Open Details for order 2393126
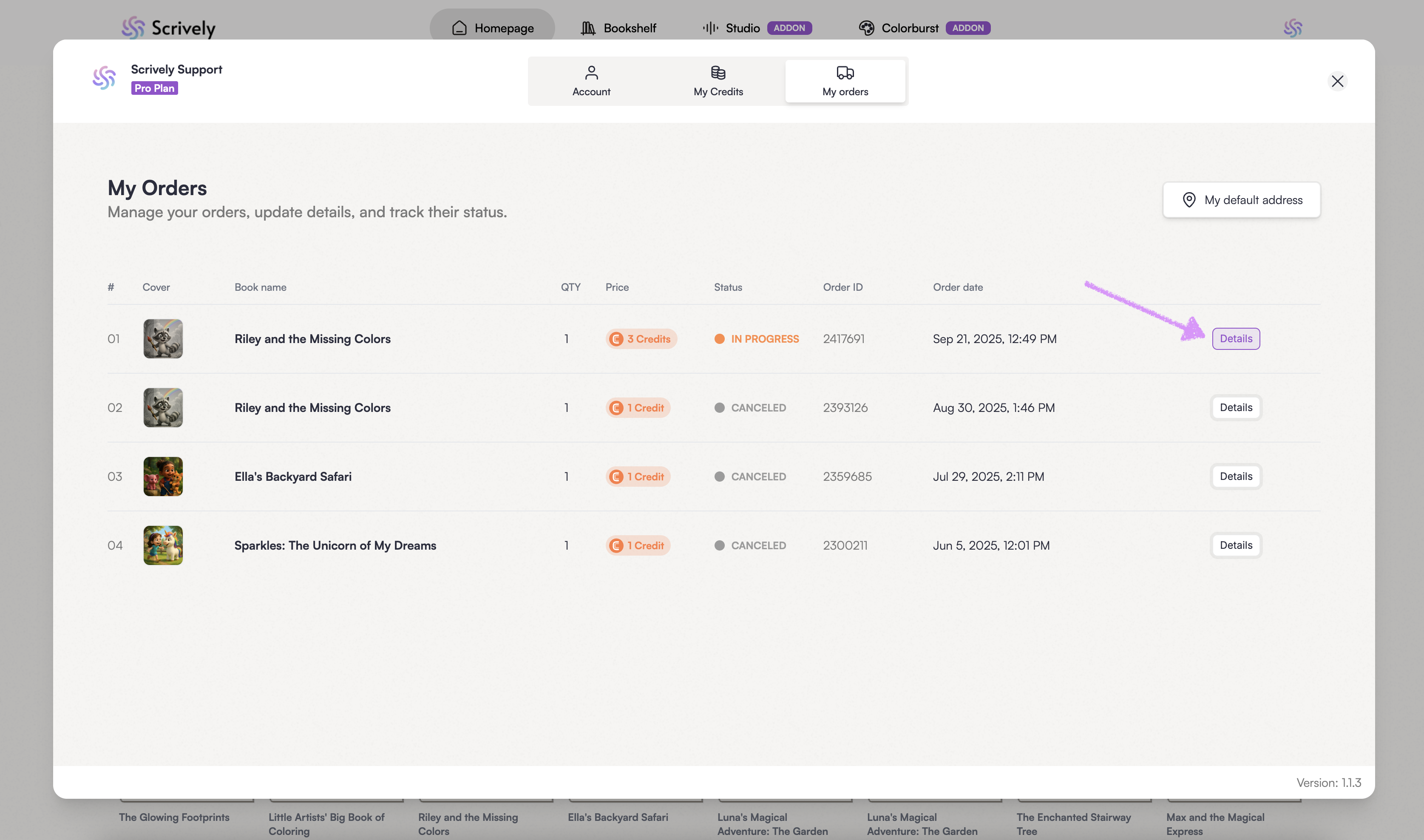This screenshot has height=840, width=1424. click(1236, 408)
